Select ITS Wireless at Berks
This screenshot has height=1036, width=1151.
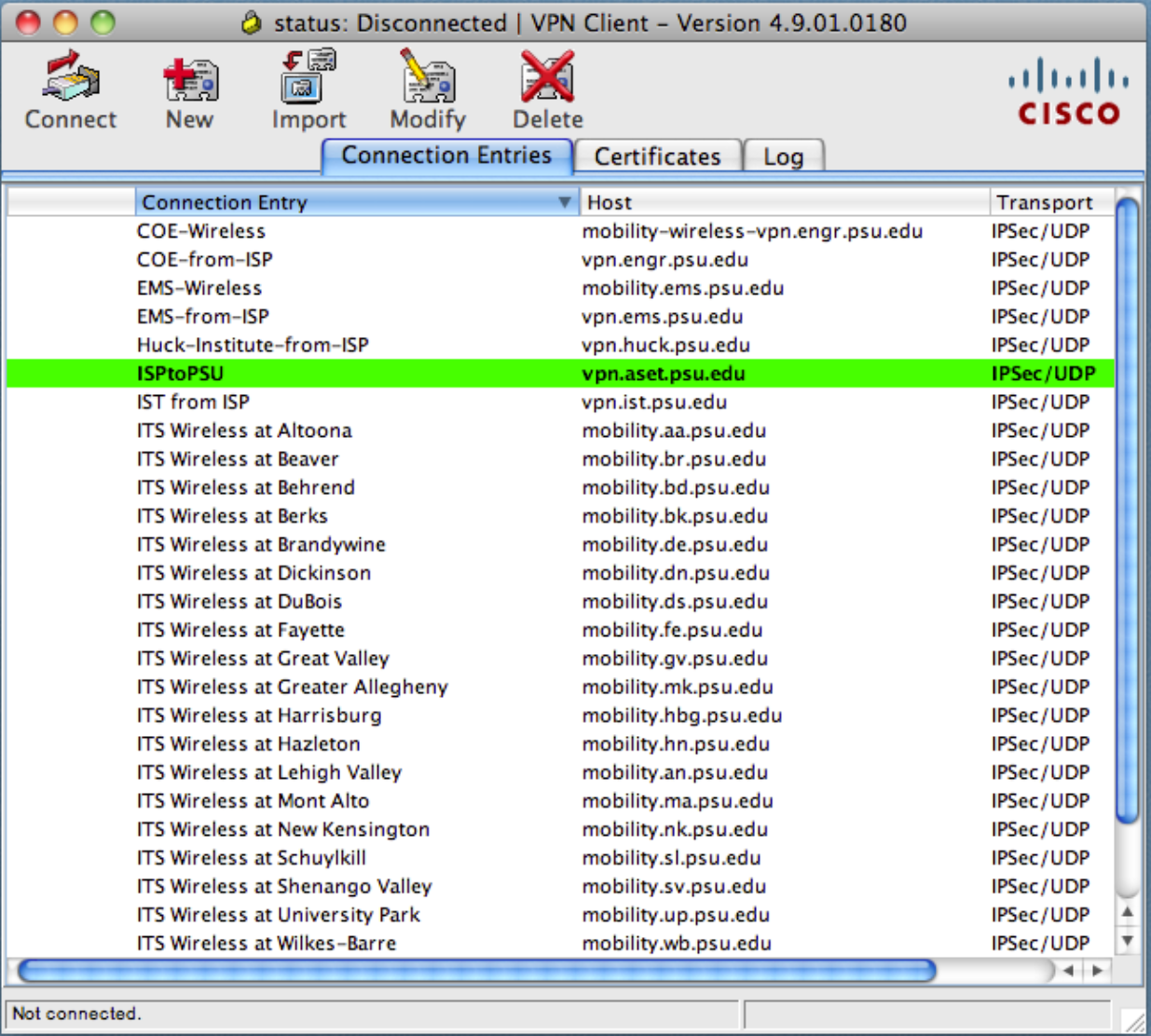point(560,516)
